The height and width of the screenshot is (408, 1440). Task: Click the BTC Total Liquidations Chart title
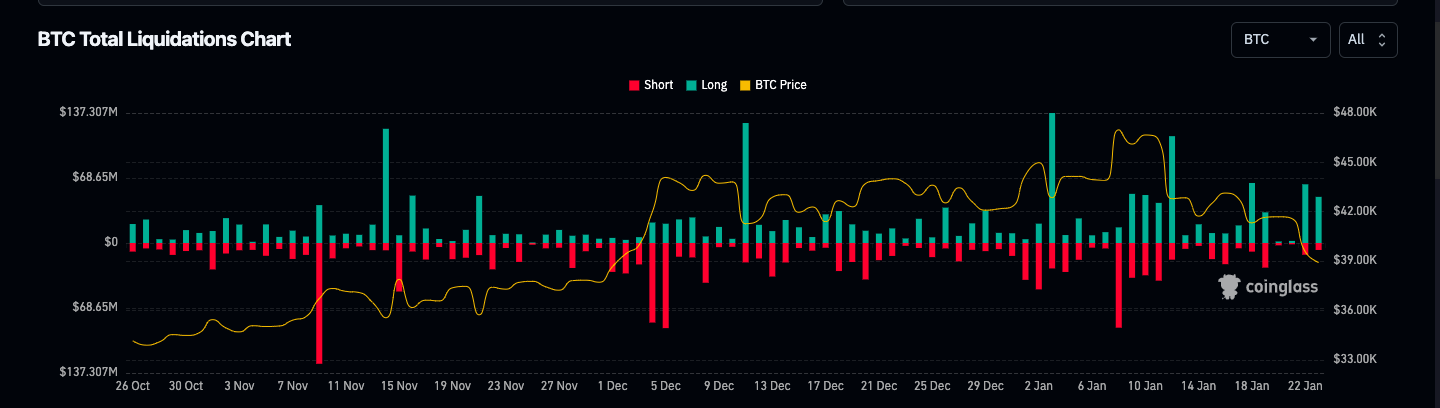pos(164,39)
